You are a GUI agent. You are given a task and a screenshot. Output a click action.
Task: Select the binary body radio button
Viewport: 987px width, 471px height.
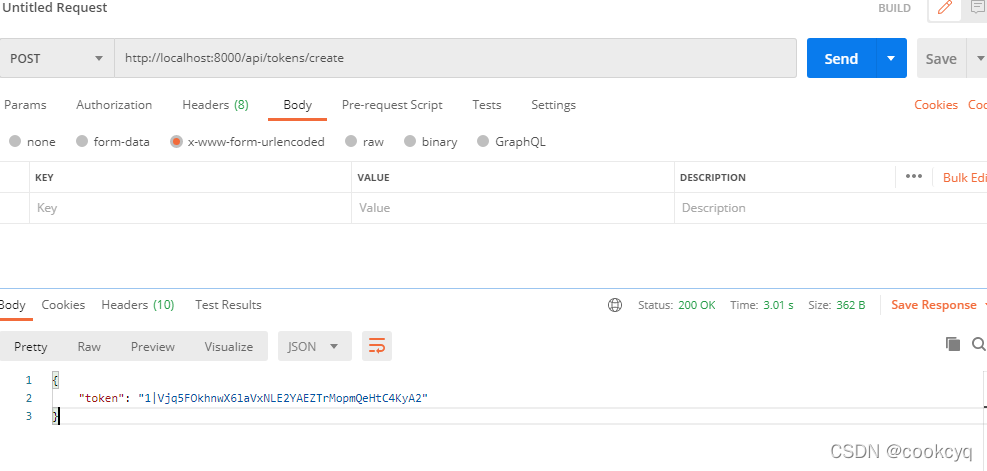point(410,142)
